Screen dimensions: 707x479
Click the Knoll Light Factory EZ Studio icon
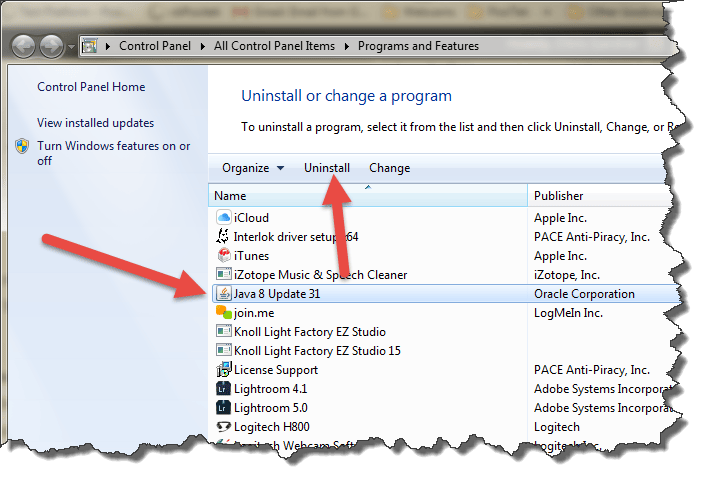[224, 332]
